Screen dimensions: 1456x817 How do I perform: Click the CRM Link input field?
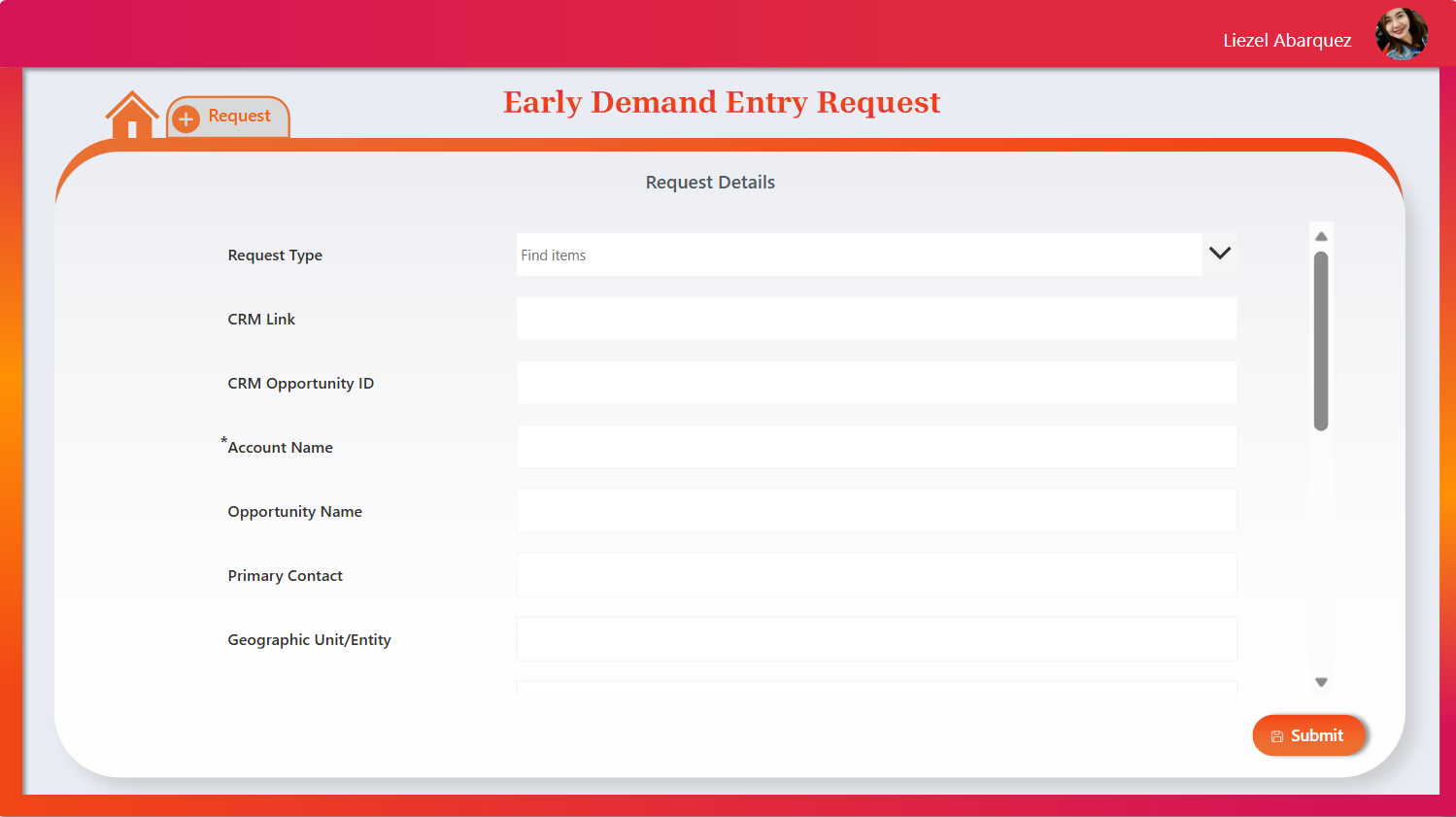pyautogui.click(x=876, y=319)
